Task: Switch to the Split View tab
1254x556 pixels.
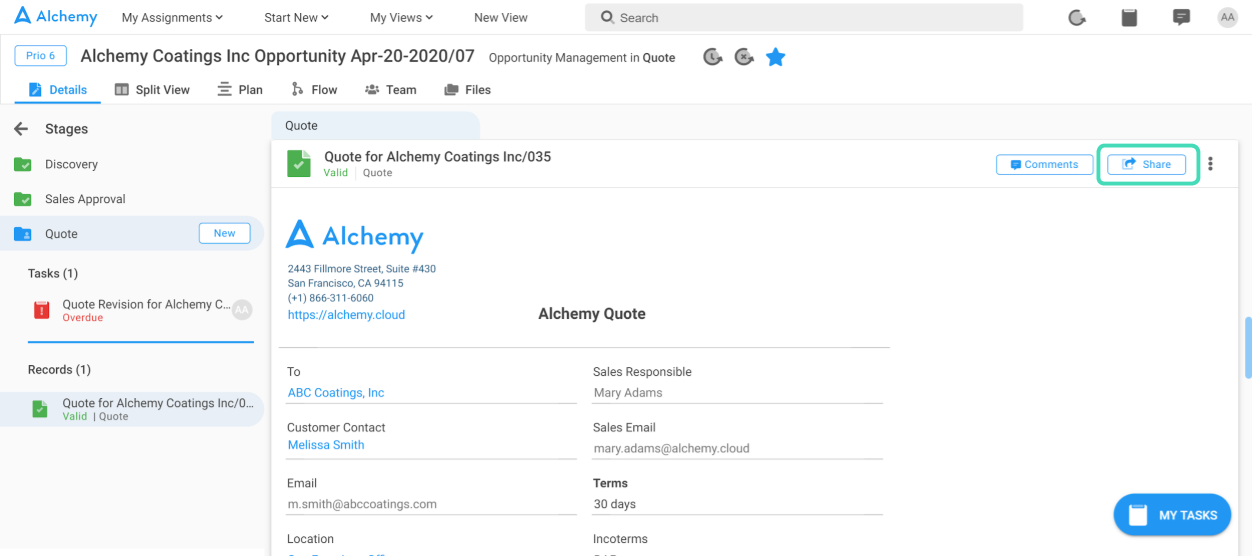Action: coord(152,90)
